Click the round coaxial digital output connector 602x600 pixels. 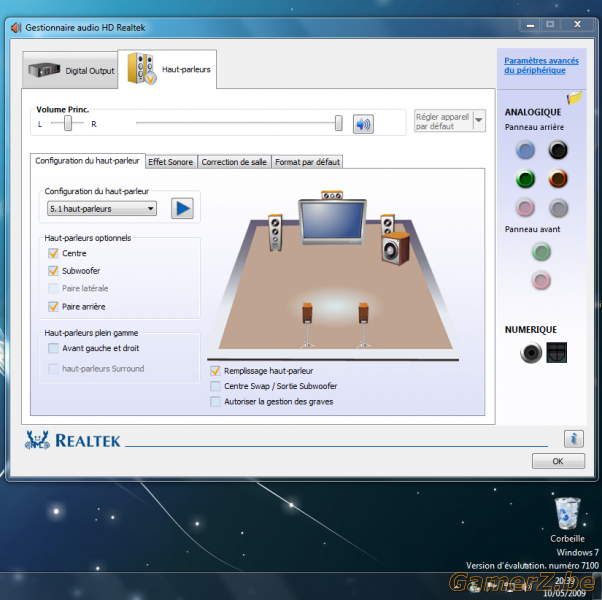pyautogui.click(x=531, y=352)
